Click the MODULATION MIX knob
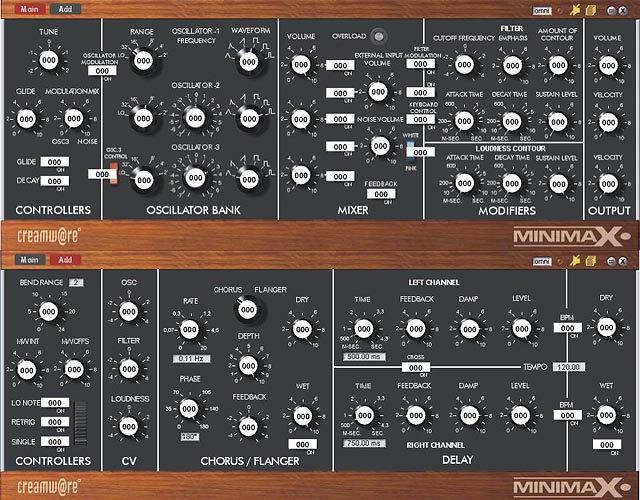The image size is (640, 500). (74, 119)
